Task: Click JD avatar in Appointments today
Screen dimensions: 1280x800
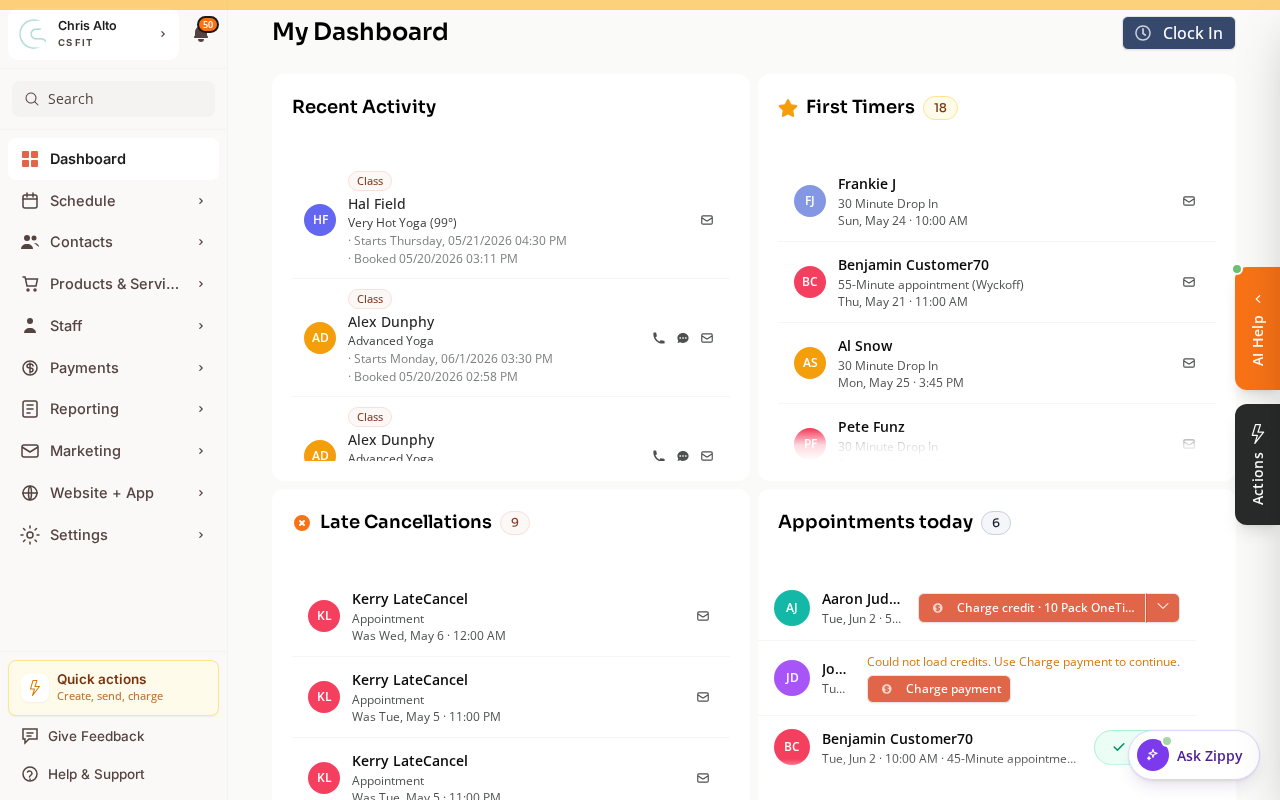Action: [792, 678]
